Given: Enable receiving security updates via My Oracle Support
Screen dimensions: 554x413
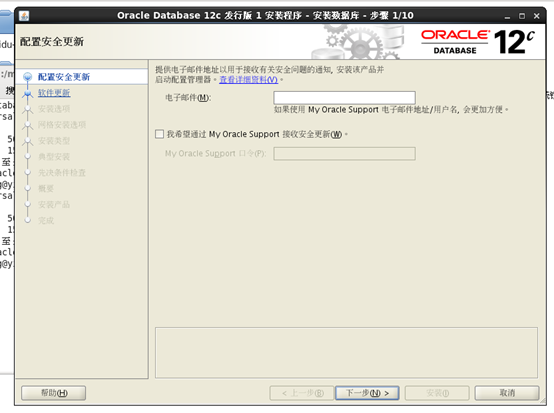Looking at the screenshot, I should tap(159, 134).
